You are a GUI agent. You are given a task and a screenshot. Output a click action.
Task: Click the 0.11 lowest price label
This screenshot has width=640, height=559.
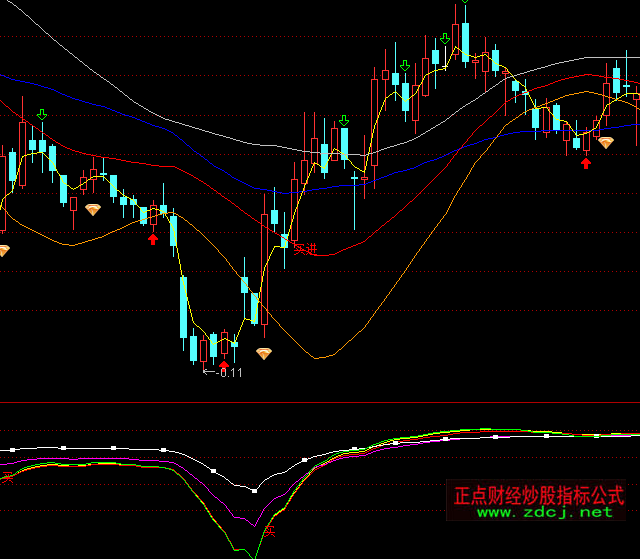(230, 373)
